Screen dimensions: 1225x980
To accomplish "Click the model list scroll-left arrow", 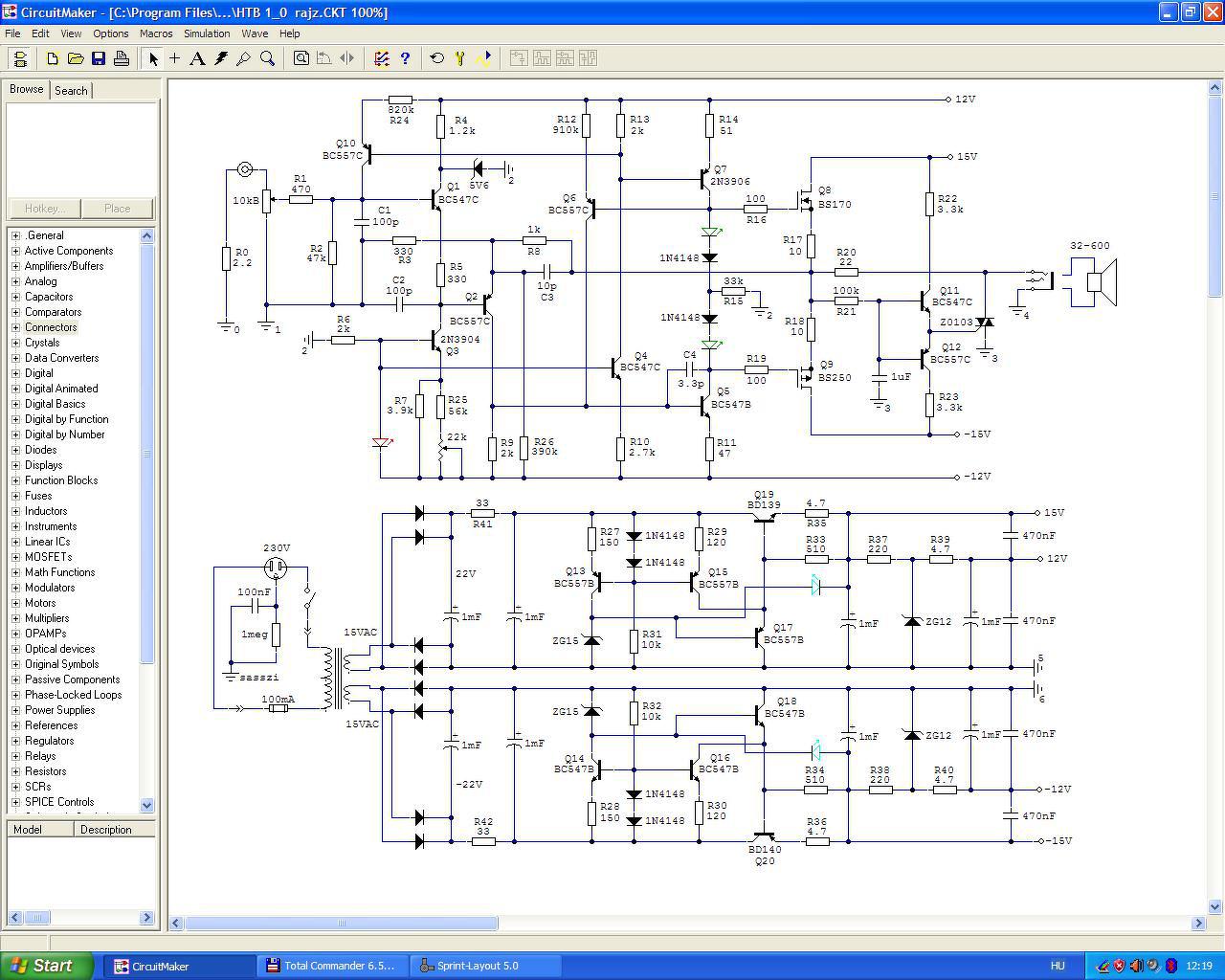I will pyautogui.click(x=13, y=917).
